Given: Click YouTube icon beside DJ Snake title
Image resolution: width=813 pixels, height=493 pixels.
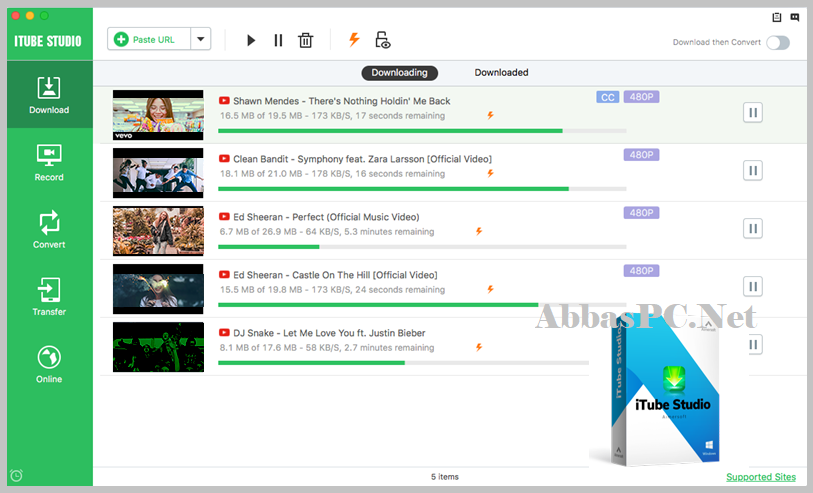Looking at the screenshot, I should click(x=224, y=333).
